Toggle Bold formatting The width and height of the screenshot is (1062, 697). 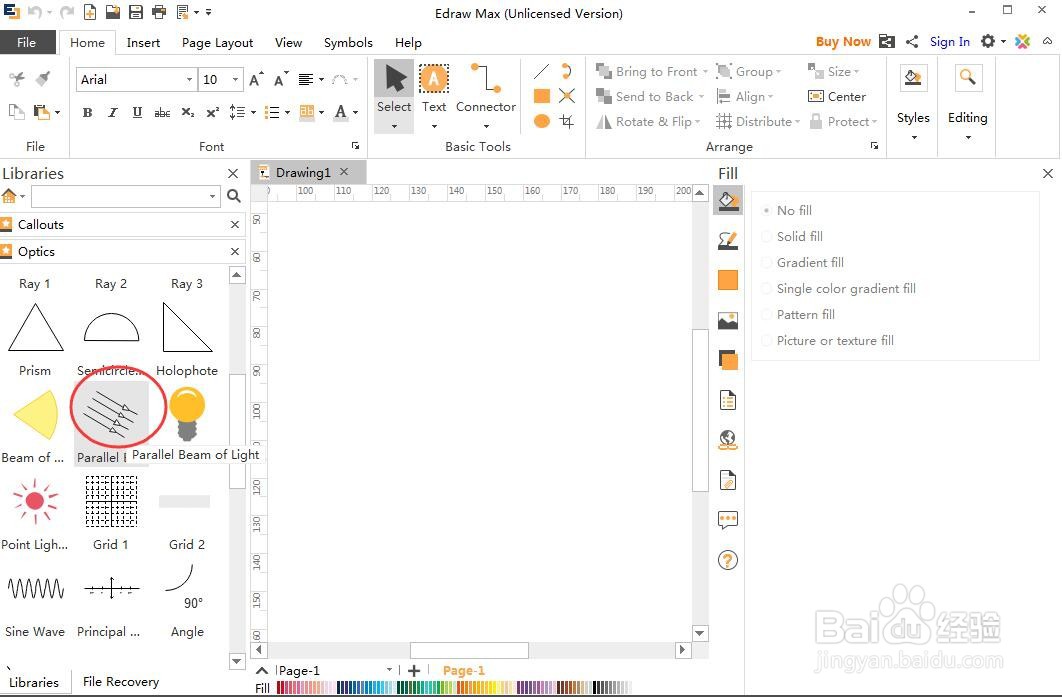pos(87,112)
